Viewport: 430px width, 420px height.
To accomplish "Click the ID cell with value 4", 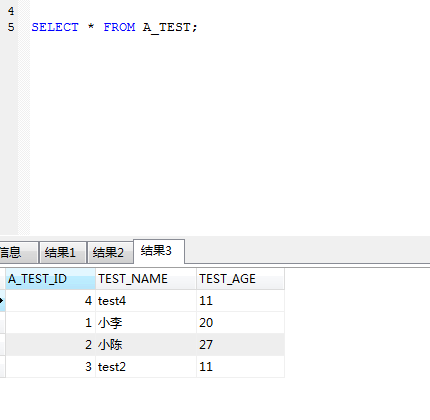I will coord(50,301).
